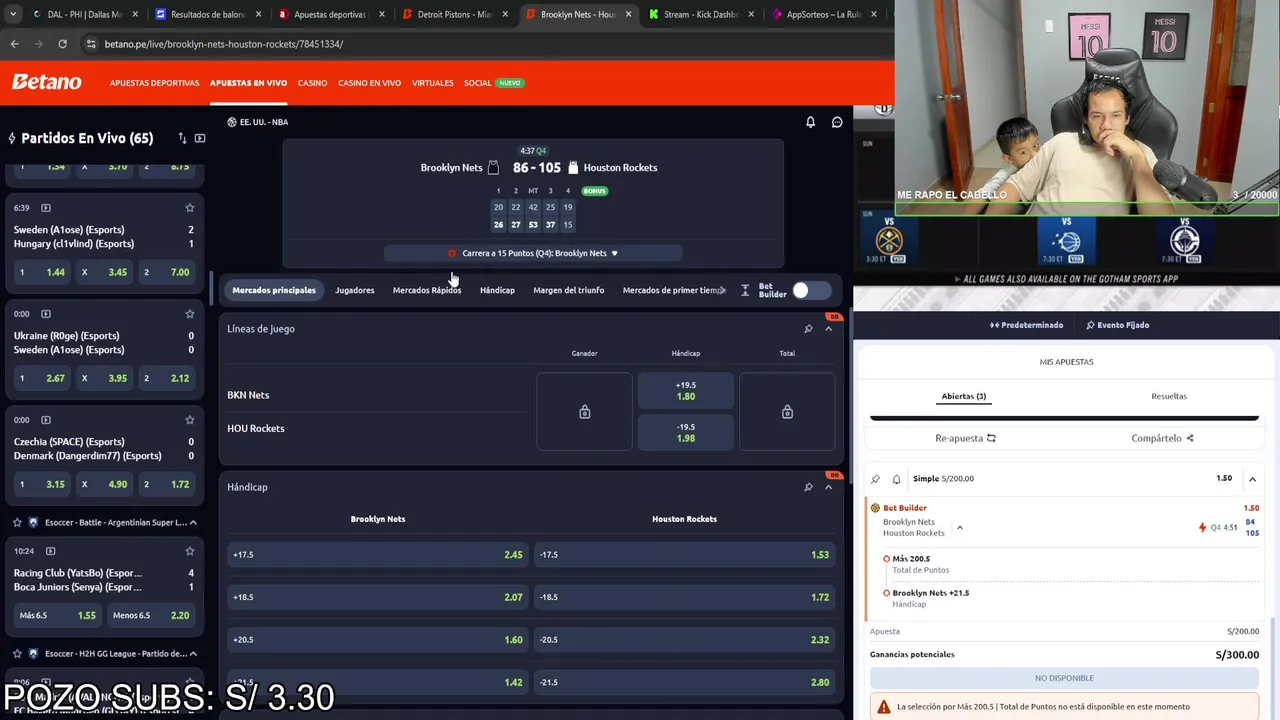This screenshot has width=1280, height=720.
Task: Click the sort arrows icon beside Partidos En Vivo
Action: tap(182, 138)
